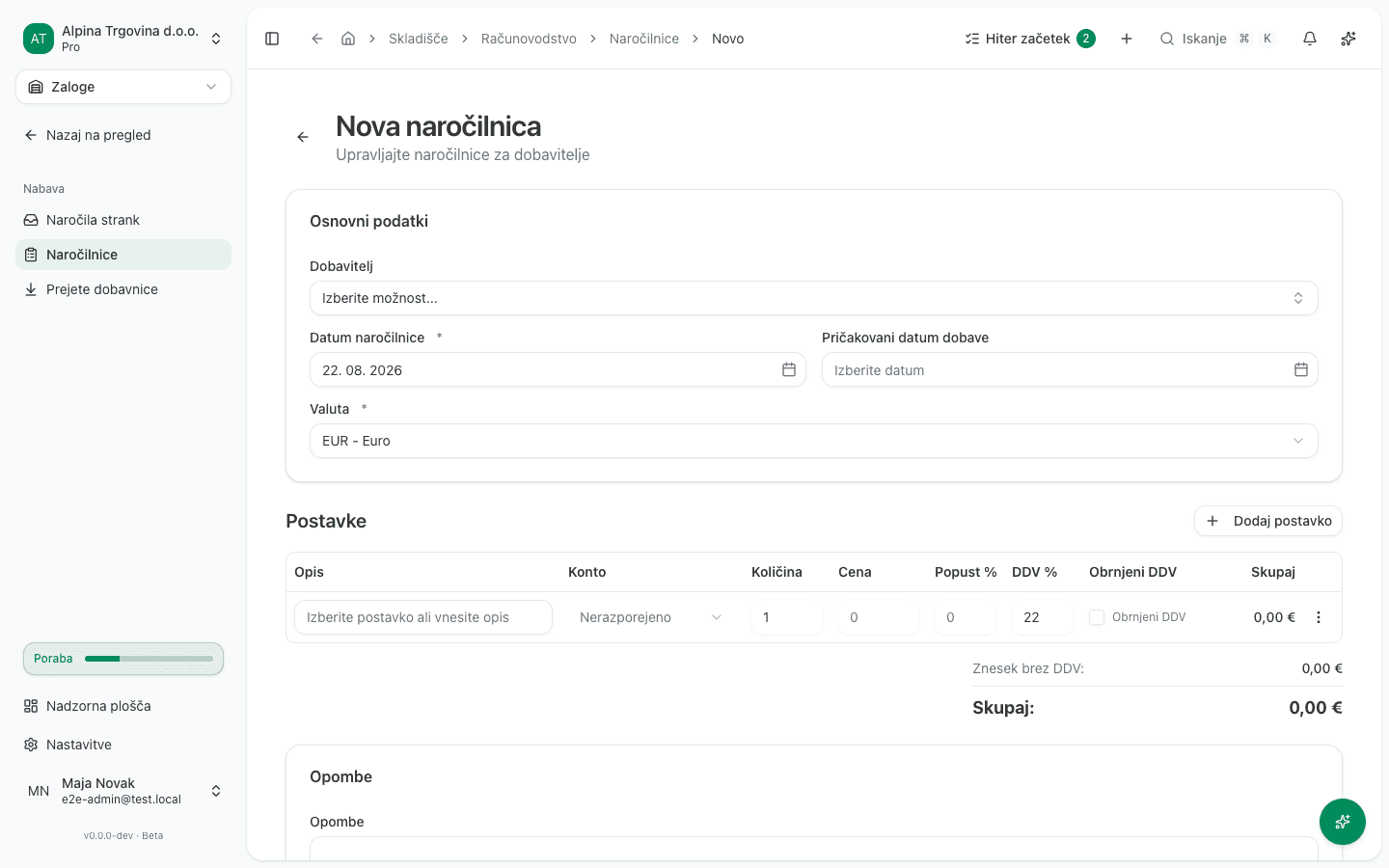Open the Zaloge module switcher

(x=123, y=87)
